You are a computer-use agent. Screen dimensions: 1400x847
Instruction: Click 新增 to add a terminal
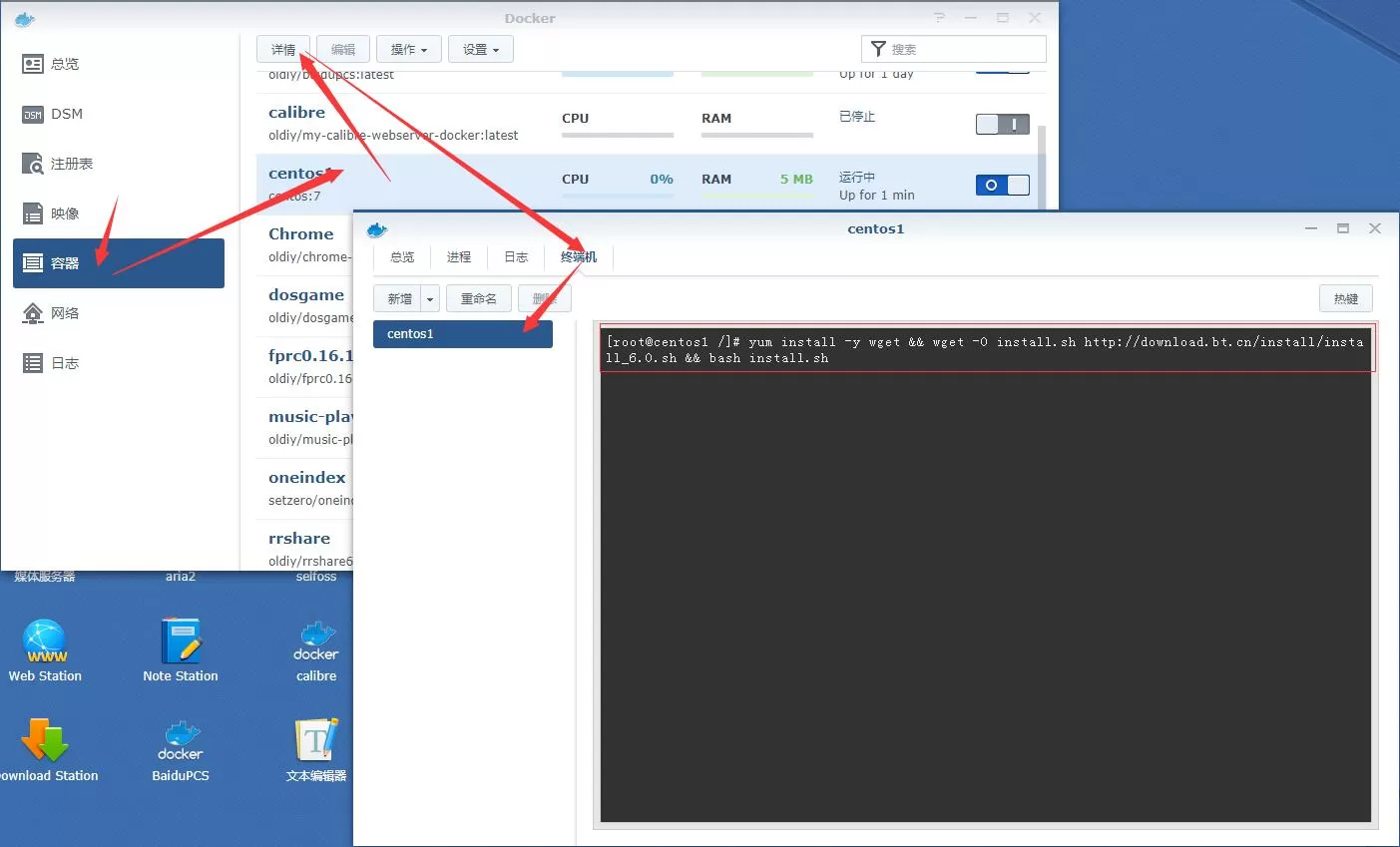pos(399,298)
